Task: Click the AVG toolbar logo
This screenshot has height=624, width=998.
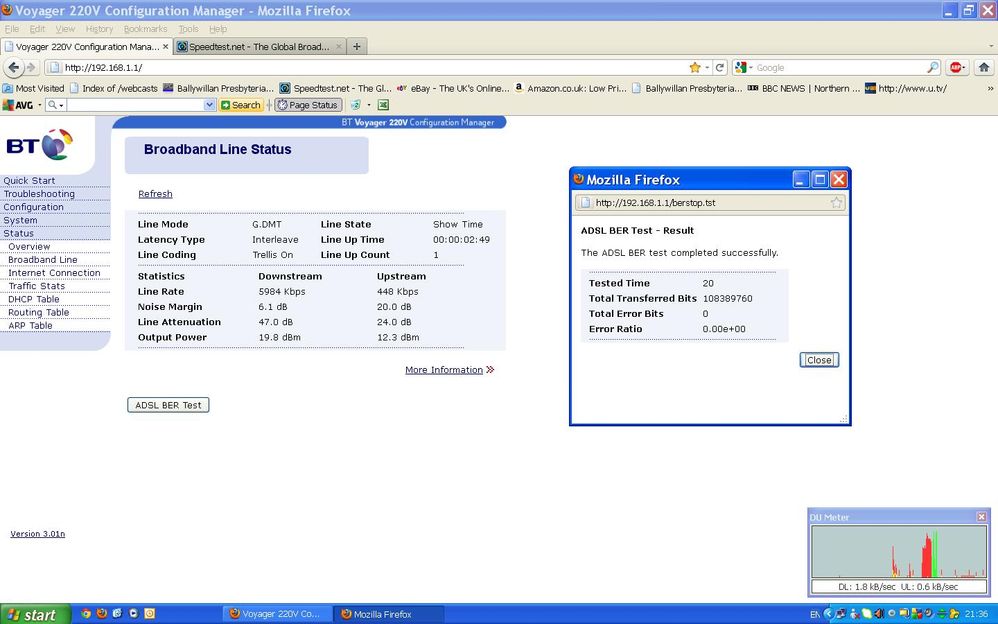Action: click(x=17, y=105)
